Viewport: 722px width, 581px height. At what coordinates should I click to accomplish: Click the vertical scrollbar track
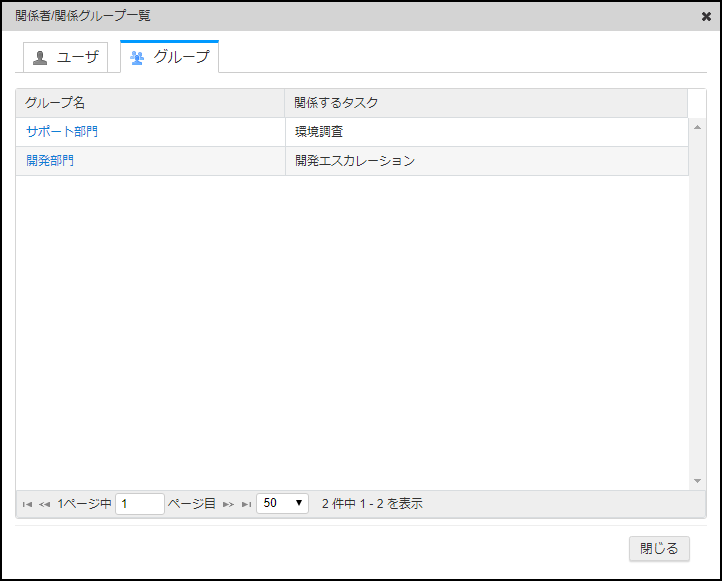697,300
